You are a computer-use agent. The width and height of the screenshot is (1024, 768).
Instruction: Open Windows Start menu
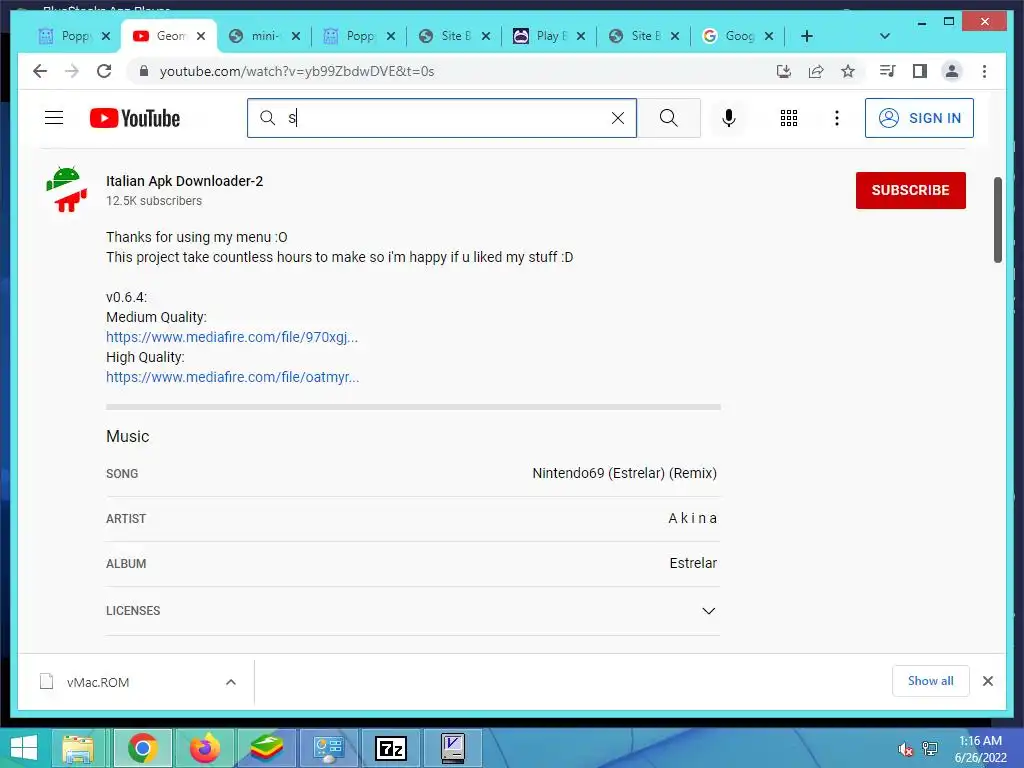click(24, 748)
